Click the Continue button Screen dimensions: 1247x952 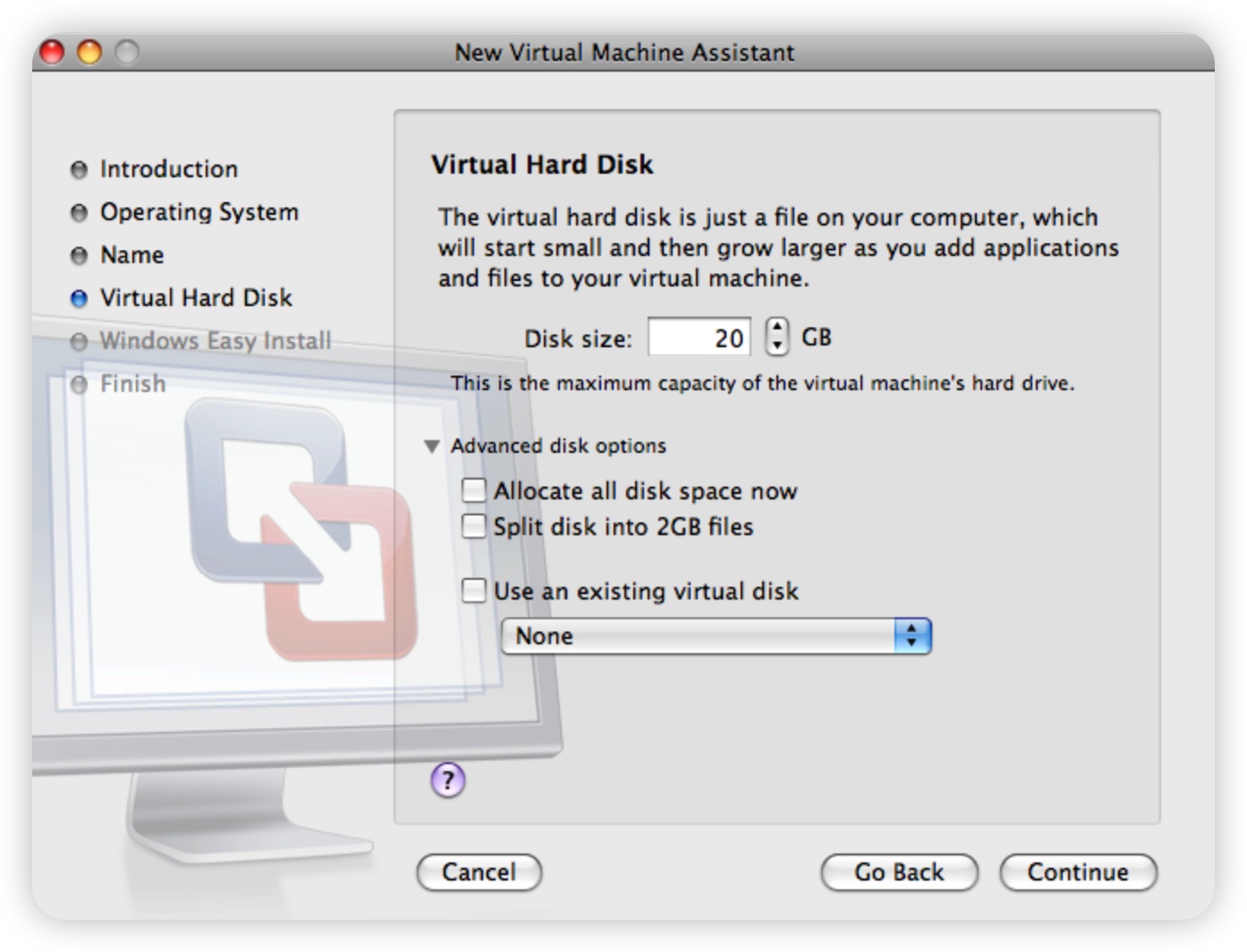1078,871
